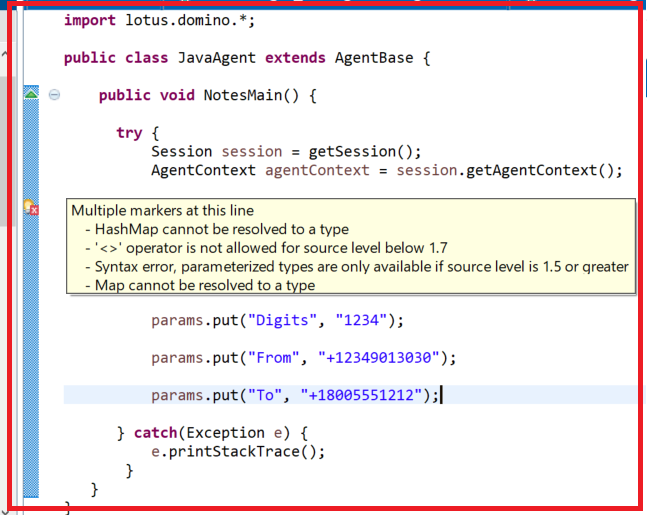647x515 pixels.
Task: Click the green override indicator beside NotesMain
Action: click(31, 94)
